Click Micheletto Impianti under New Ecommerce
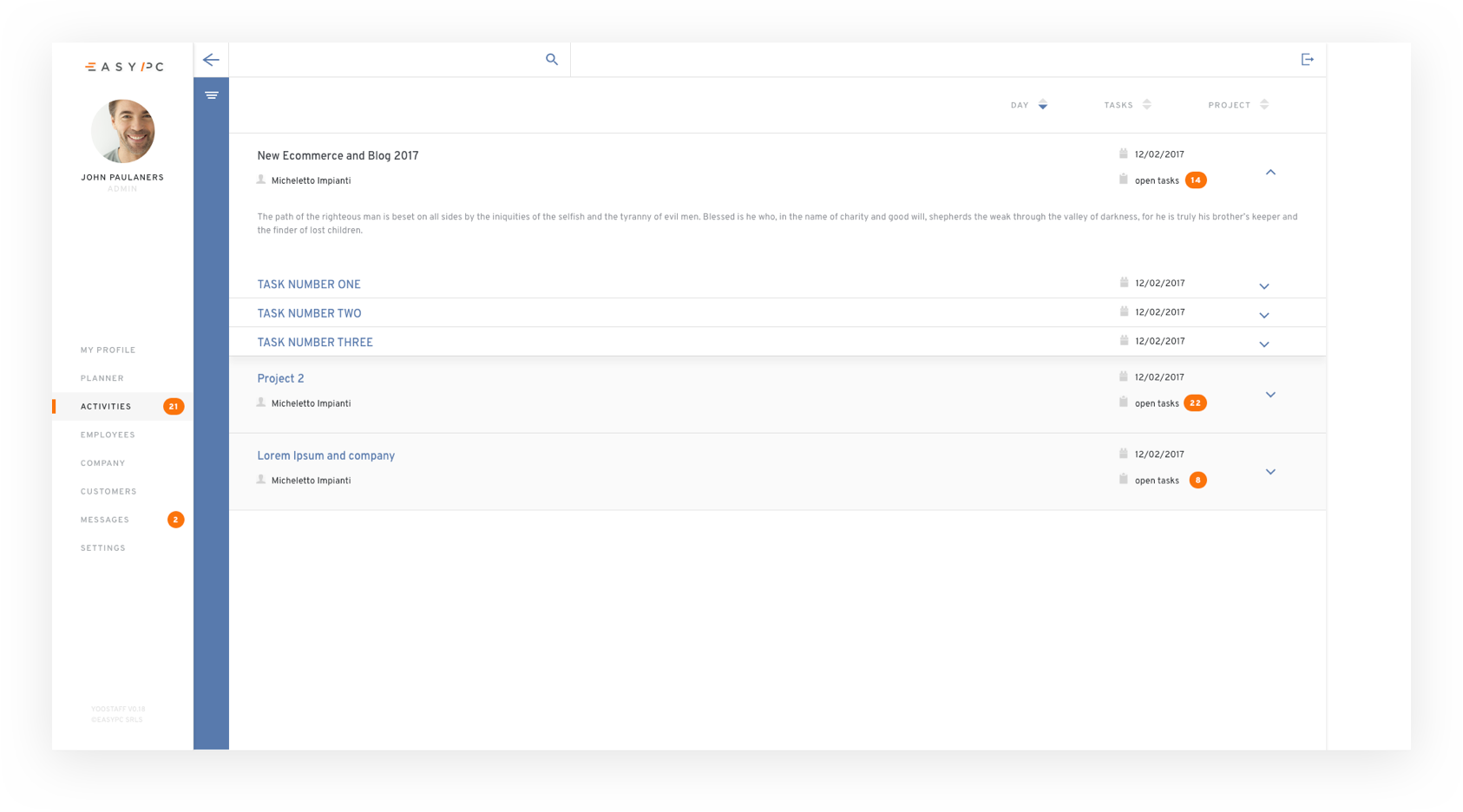1463x812 pixels. [311, 181]
